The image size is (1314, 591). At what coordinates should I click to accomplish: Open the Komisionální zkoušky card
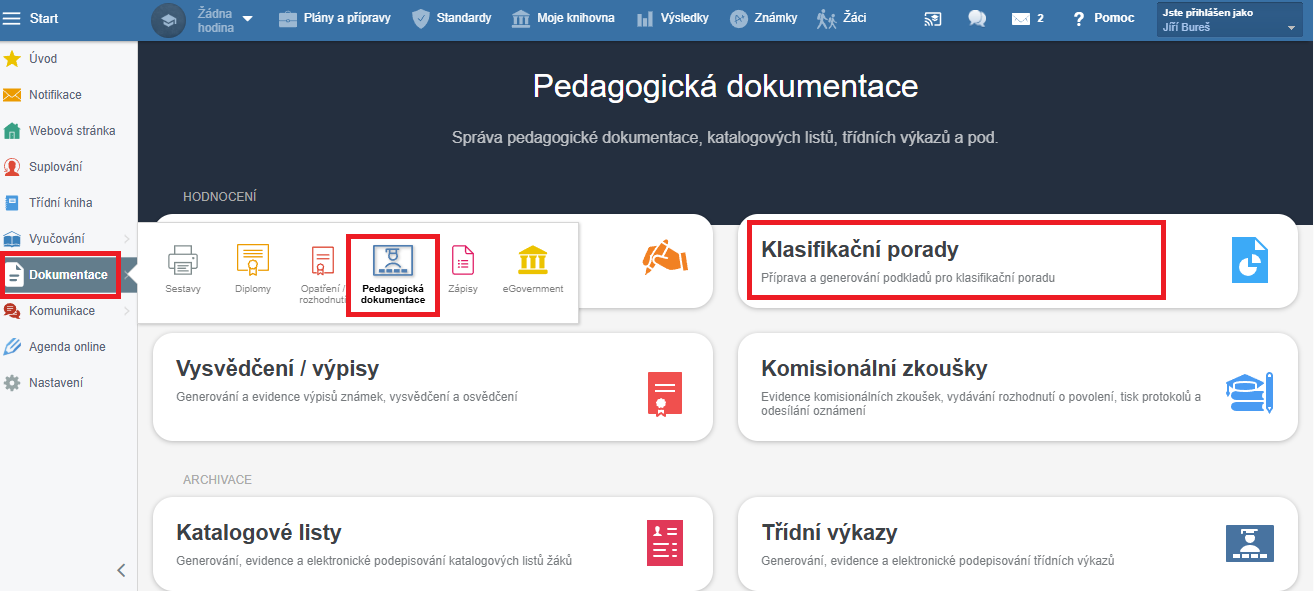[x=1018, y=387]
